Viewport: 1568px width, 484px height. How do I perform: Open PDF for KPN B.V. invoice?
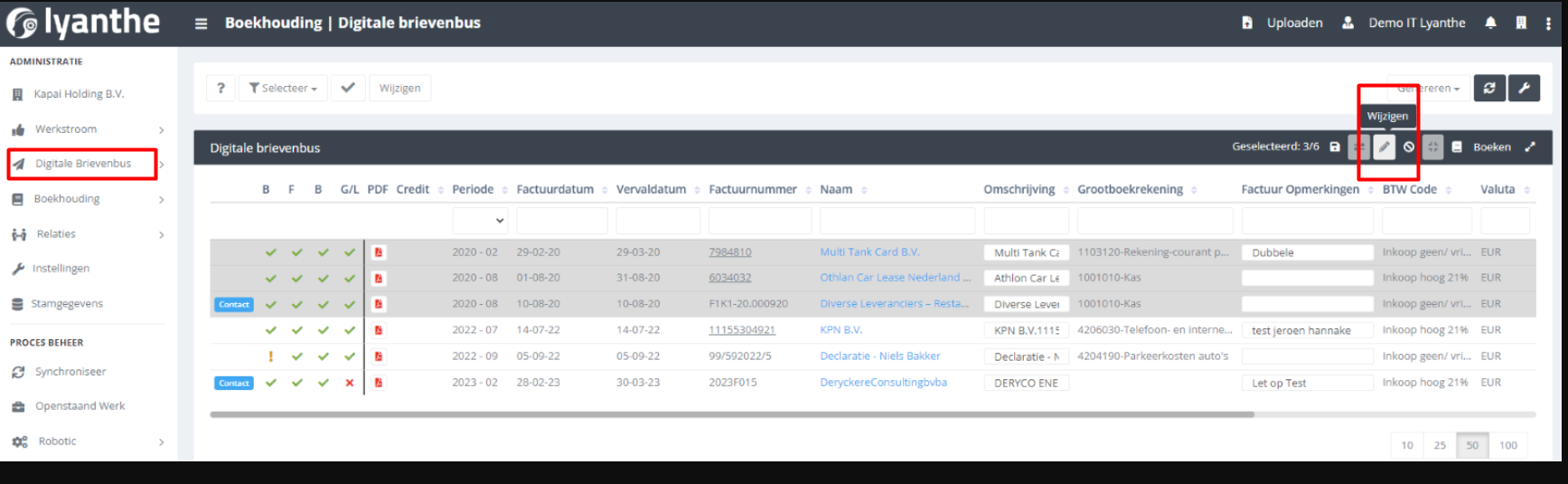pos(379,330)
